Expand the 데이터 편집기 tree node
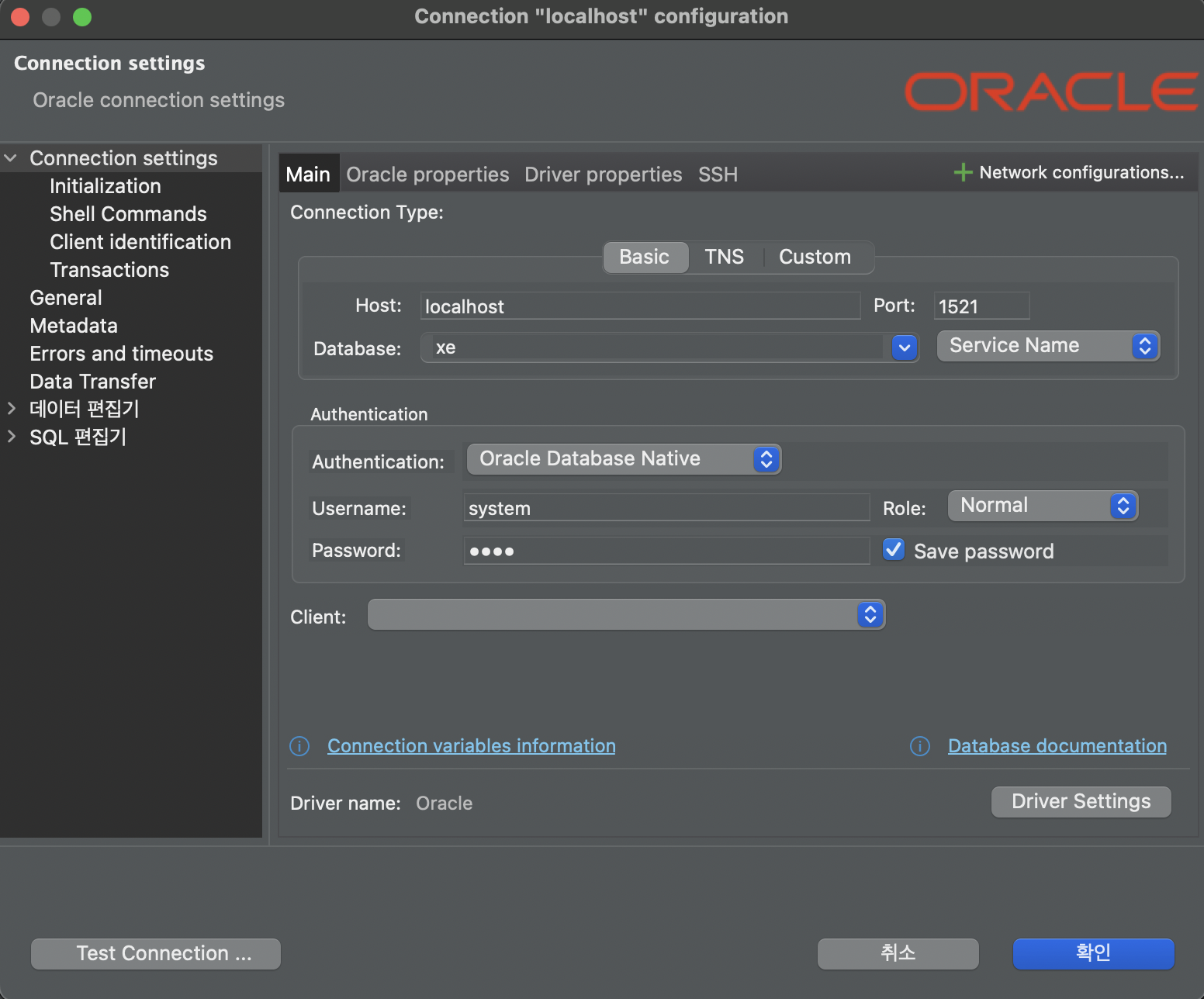 (x=11, y=408)
